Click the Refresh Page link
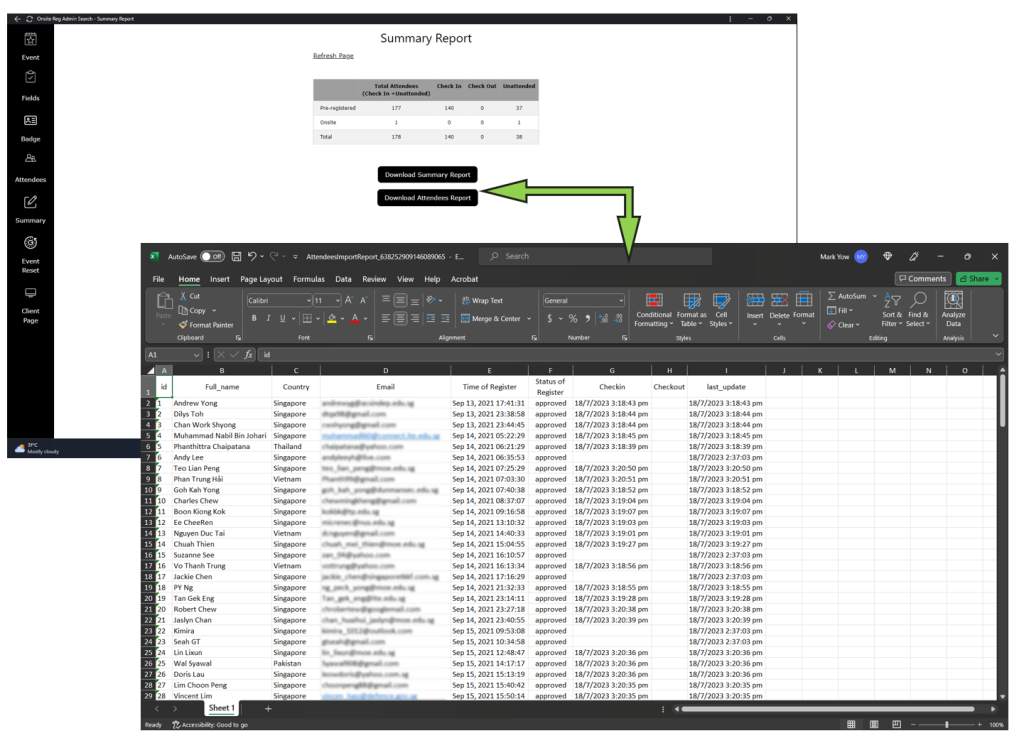The height and width of the screenshot is (748, 1024). (x=333, y=56)
